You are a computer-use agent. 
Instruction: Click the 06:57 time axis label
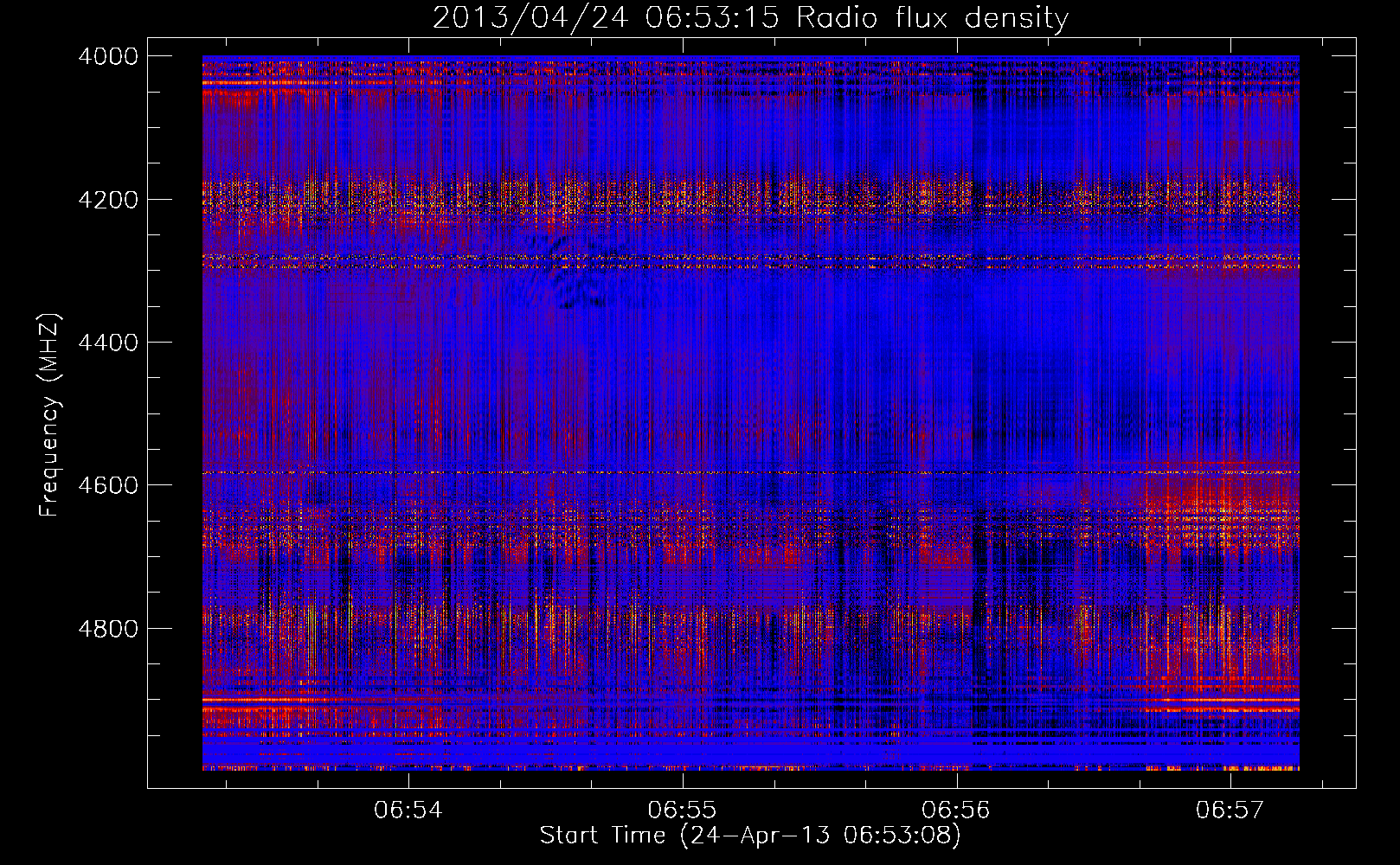click(x=1230, y=811)
